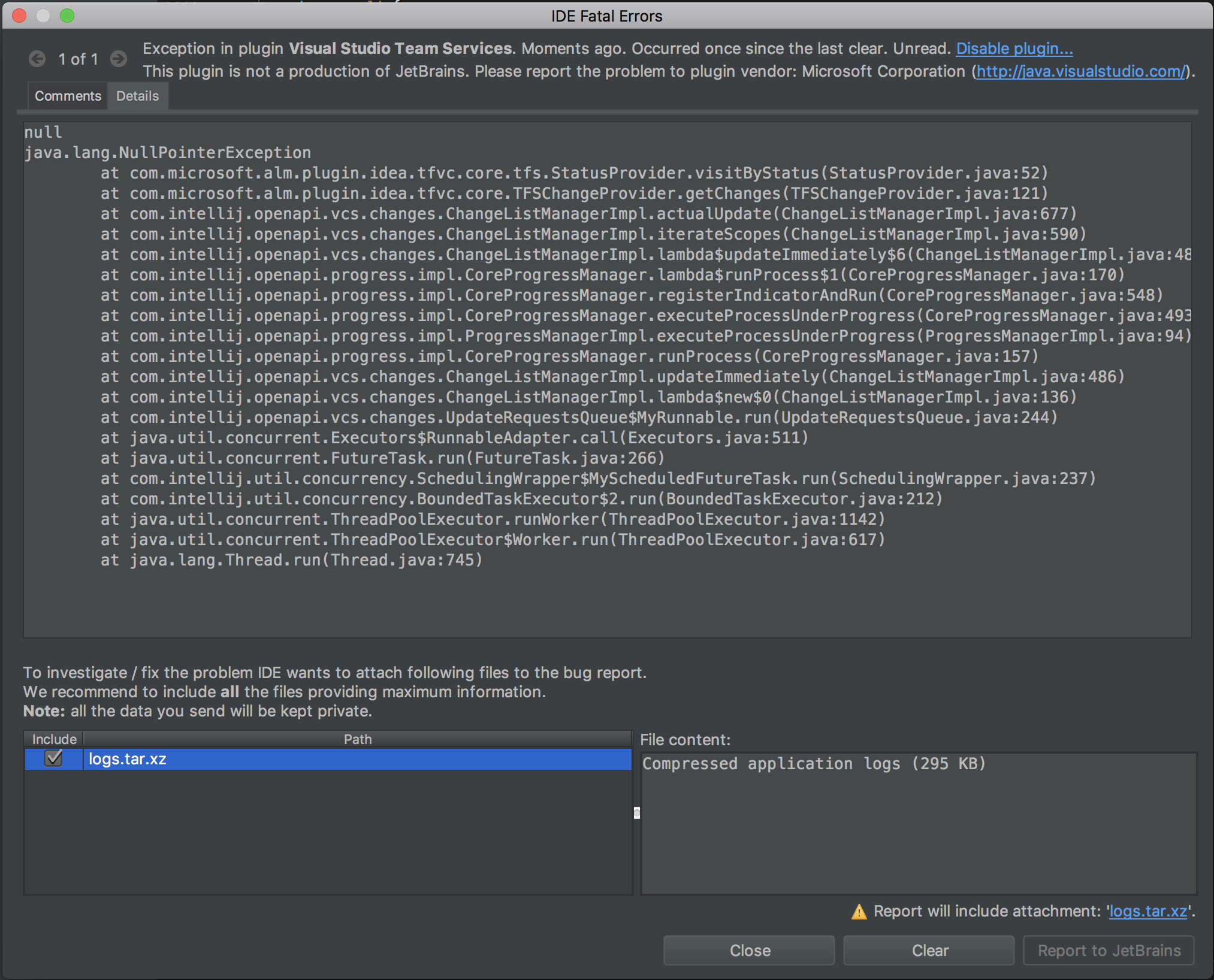Click the Path column header
This screenshot has width=1214, height=980.
358,739
